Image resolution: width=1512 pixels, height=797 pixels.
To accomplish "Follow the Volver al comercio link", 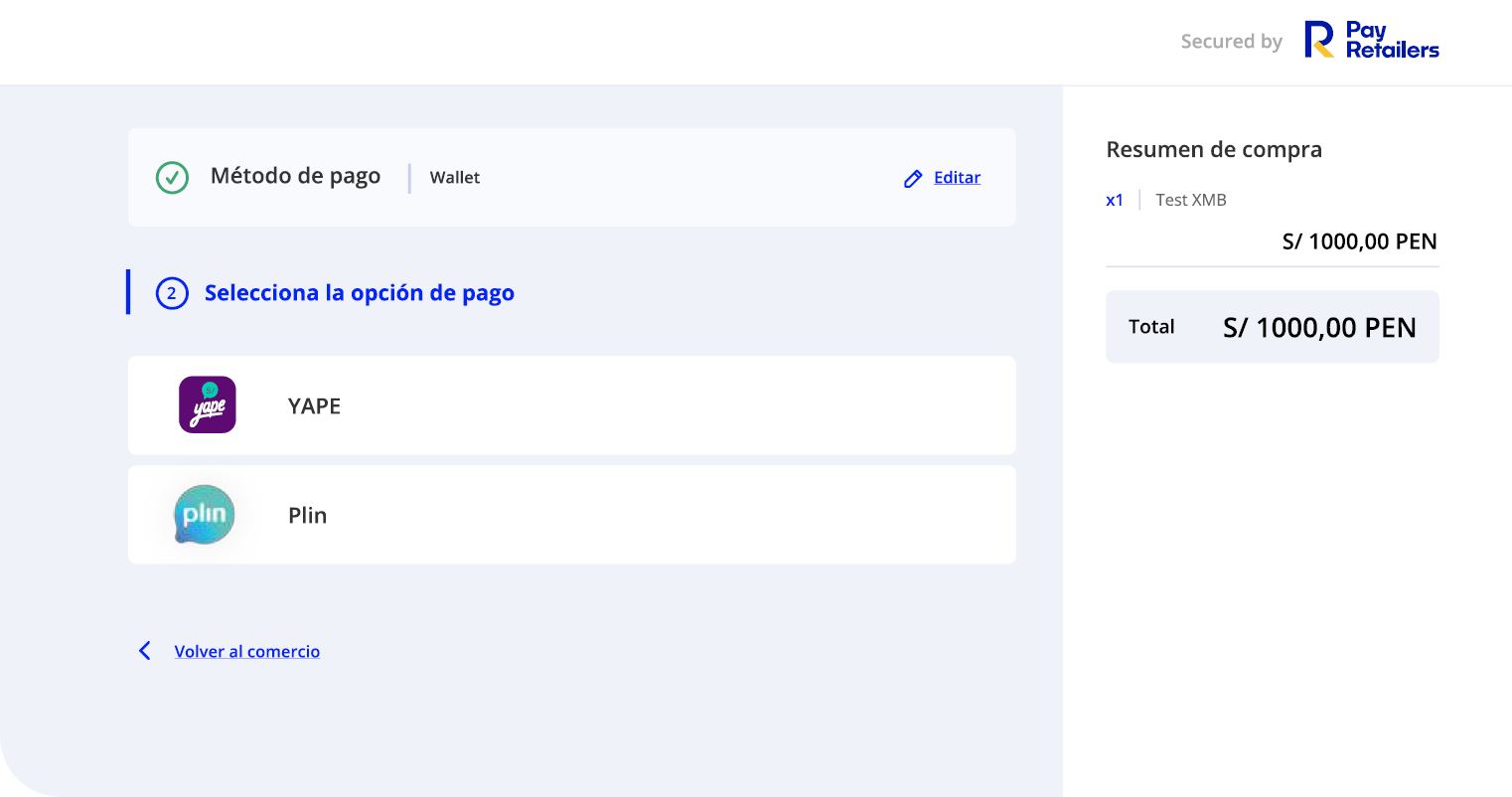I will coord(247,652).
